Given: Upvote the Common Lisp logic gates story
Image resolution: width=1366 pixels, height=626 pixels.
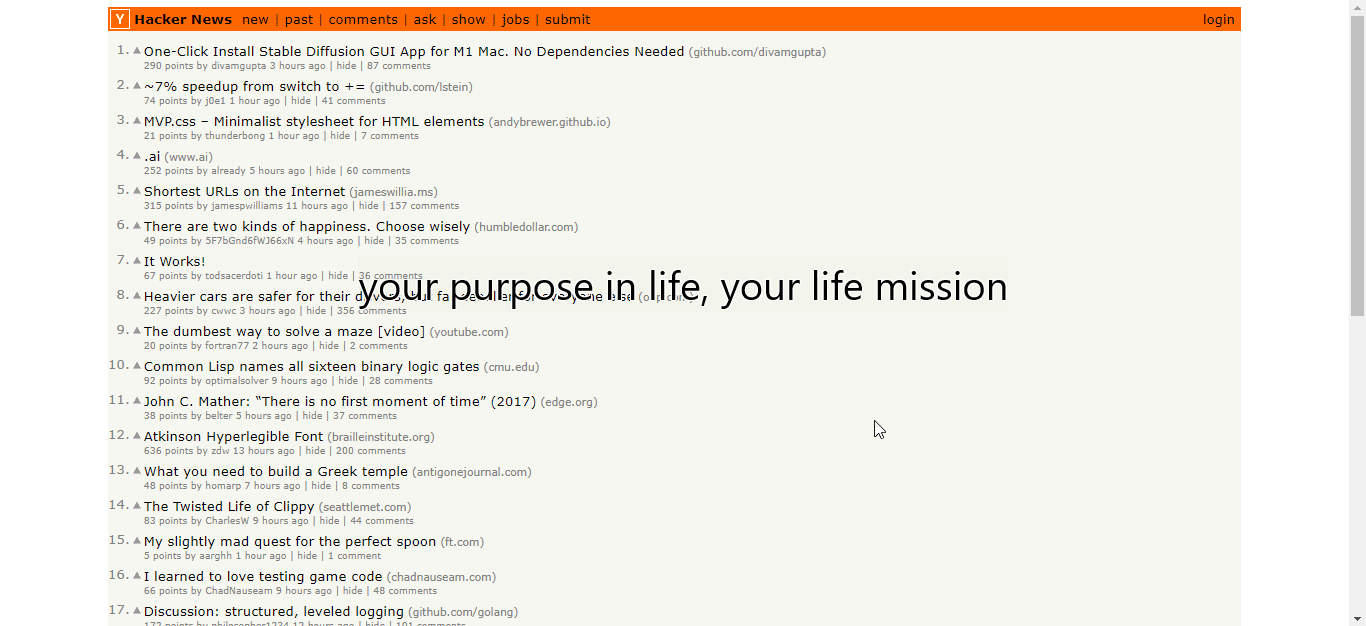Looking at the screenshot, I should click(x=138, y=365).
